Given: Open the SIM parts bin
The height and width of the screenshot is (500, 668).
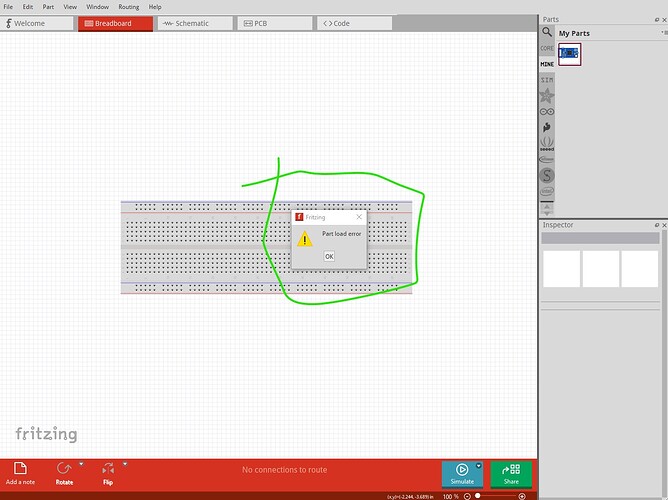Looking at the screenshot, I should (547, 78).
